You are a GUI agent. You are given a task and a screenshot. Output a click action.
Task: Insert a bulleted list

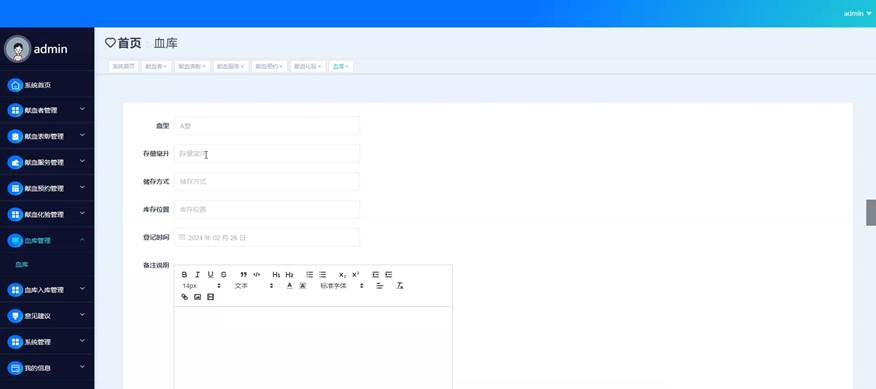pyautogui.click(x=322, y=274)
